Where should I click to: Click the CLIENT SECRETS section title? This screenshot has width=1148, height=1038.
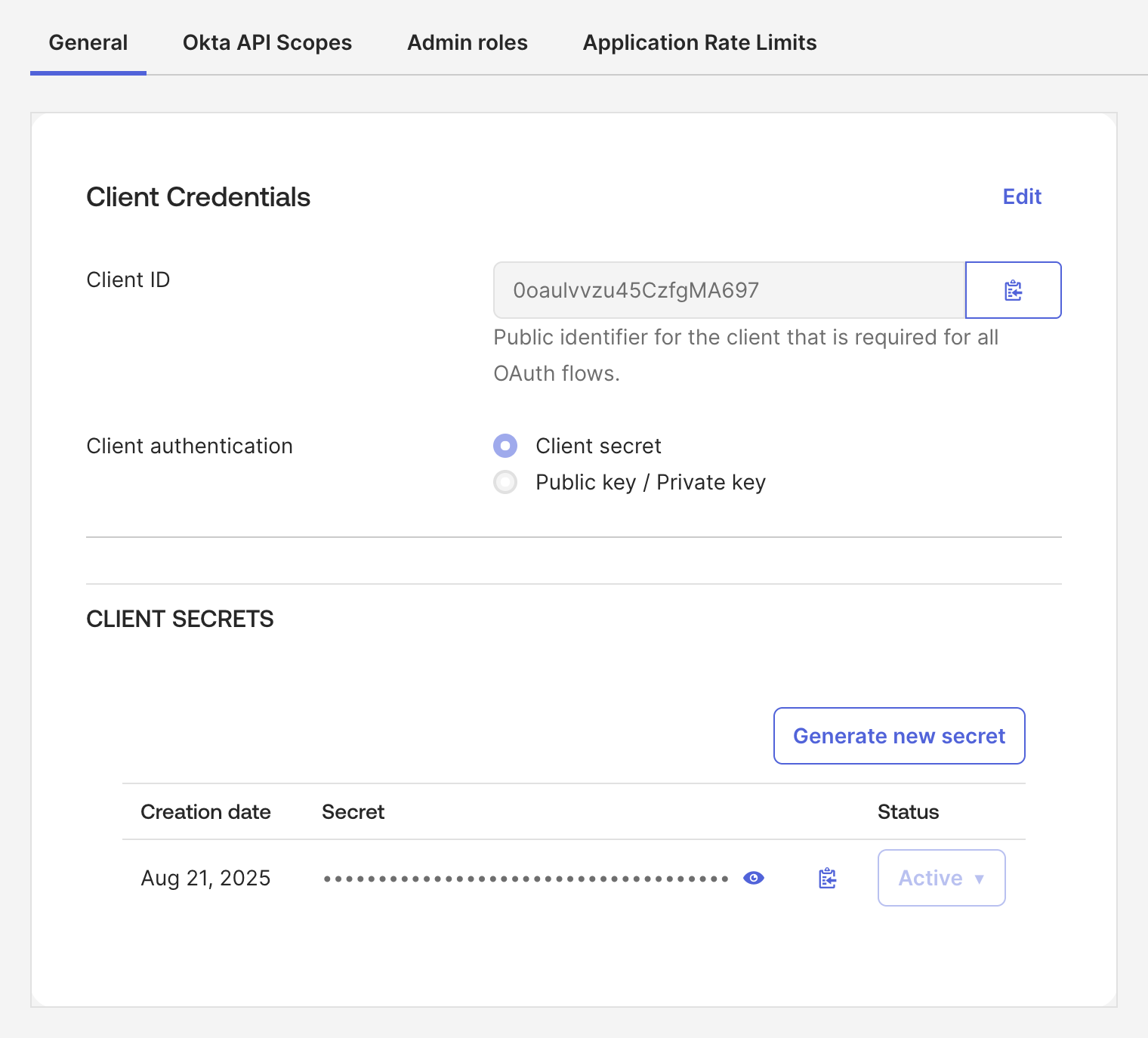click(180, 619)
